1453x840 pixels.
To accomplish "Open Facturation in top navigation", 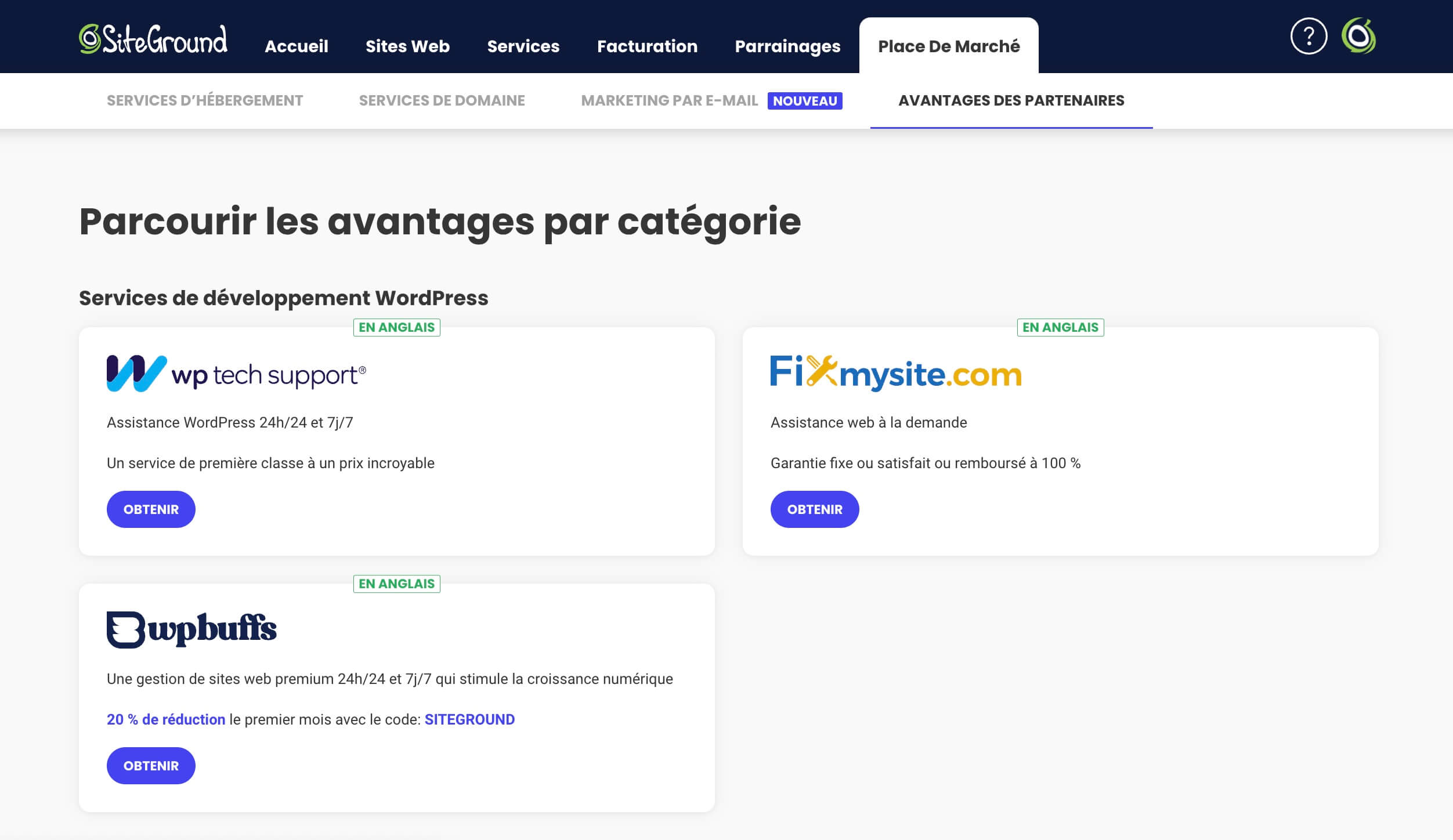I will 648,46.
